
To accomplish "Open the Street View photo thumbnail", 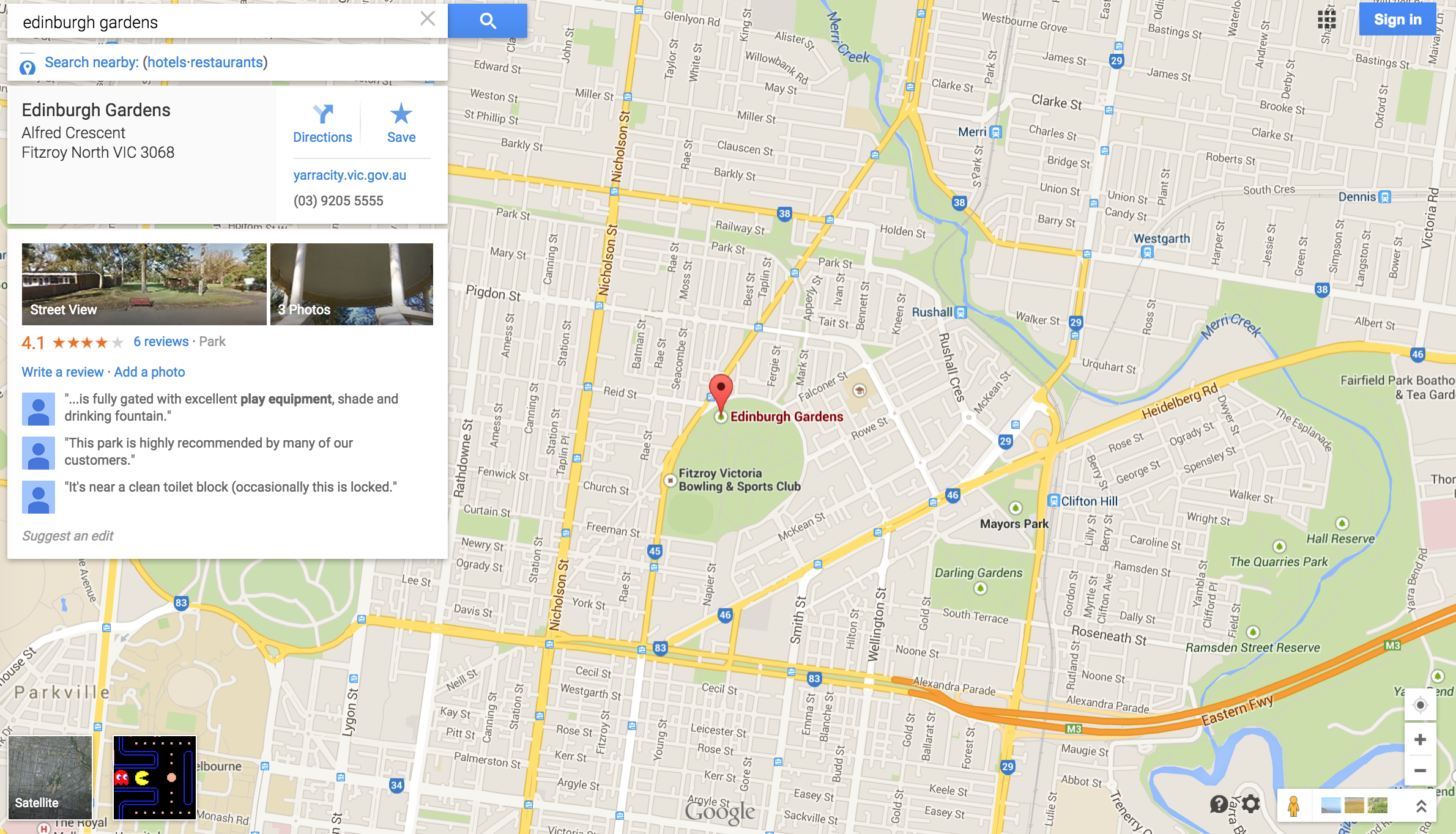I will coord(144,284).
